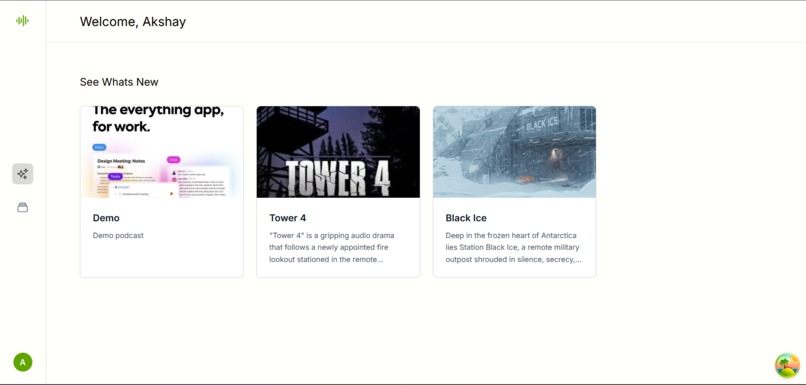Open the Tower 4 cover image

pos(338,152)
